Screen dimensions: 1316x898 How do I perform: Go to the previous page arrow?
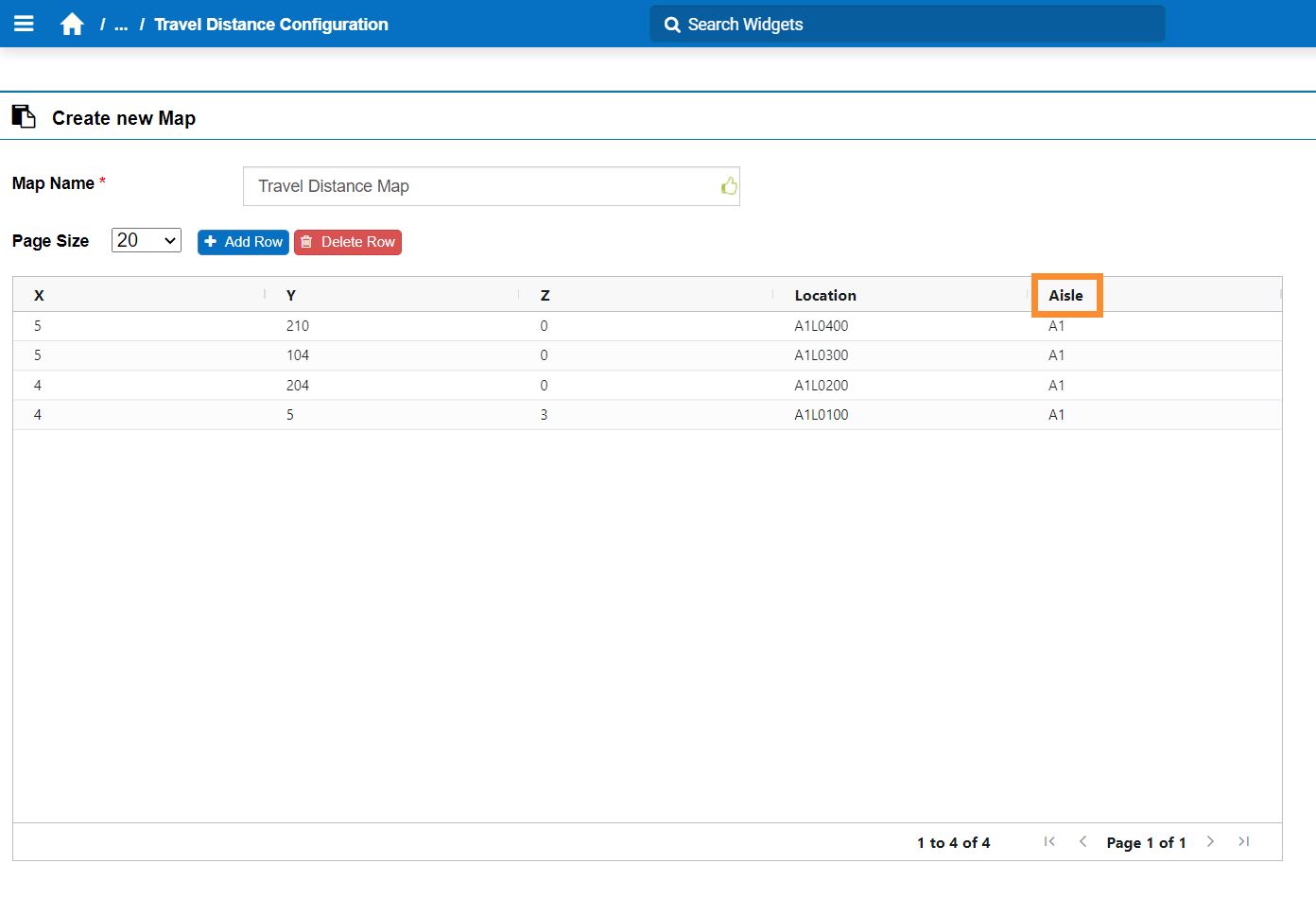point(1082,841)
